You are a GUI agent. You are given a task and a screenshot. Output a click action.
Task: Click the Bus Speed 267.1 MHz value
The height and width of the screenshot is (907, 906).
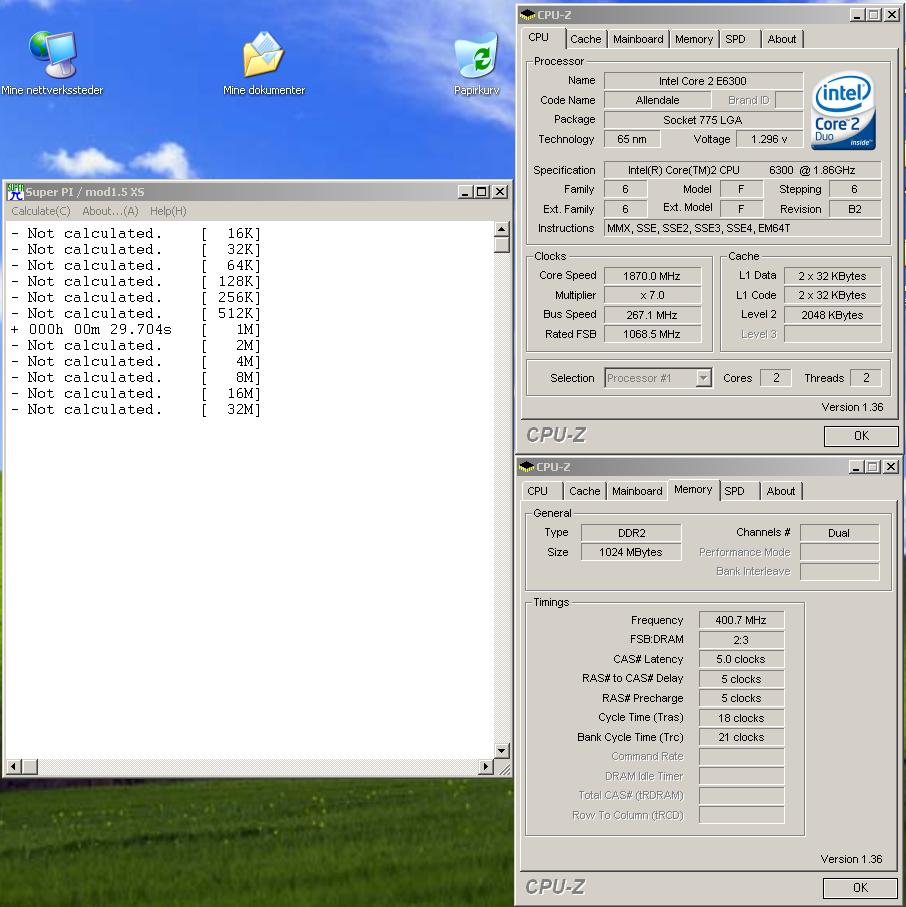[x=652, y=315]
